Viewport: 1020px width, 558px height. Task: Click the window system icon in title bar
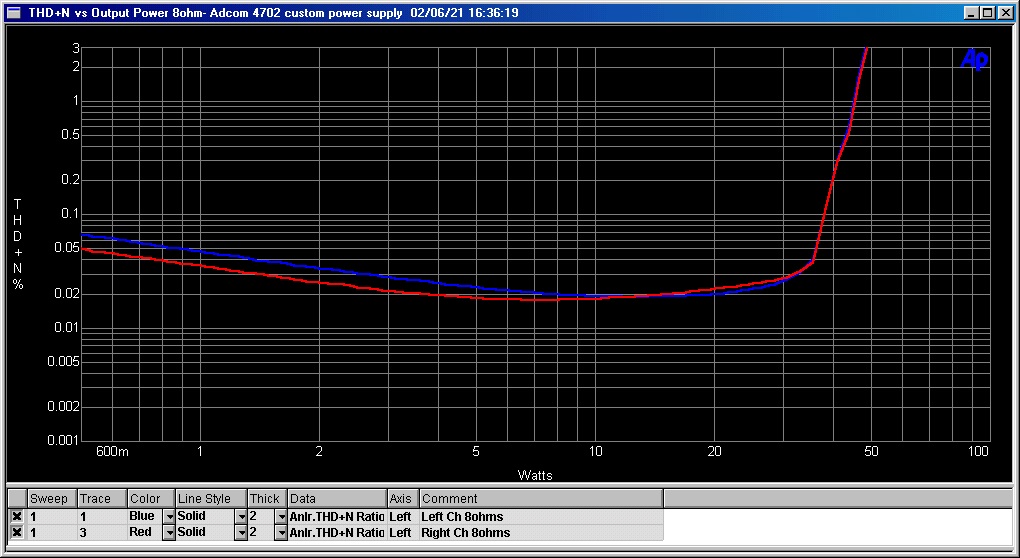(15, 12)
